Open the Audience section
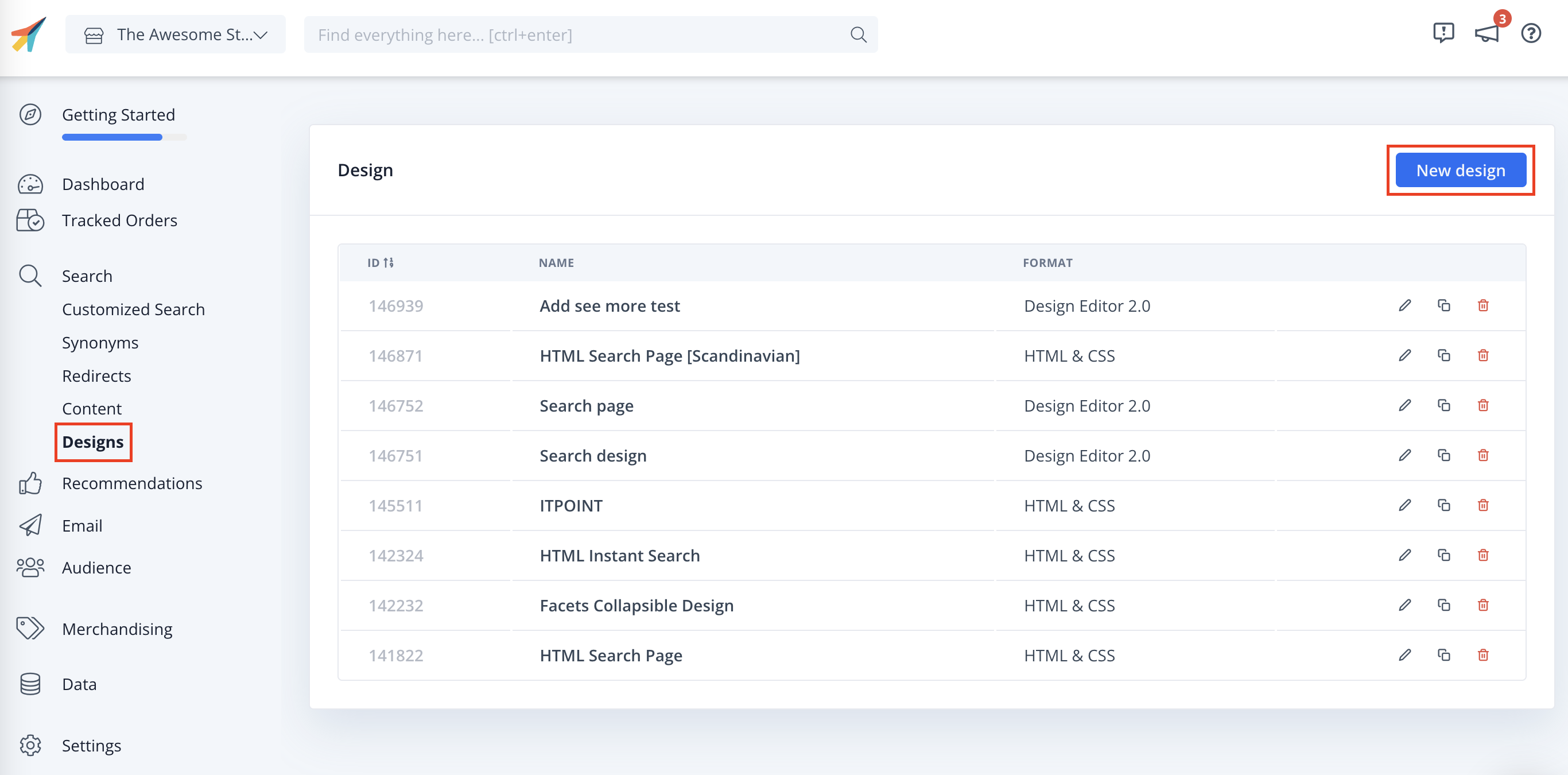This screenshot has height=775, width=1568. (96, 567)
